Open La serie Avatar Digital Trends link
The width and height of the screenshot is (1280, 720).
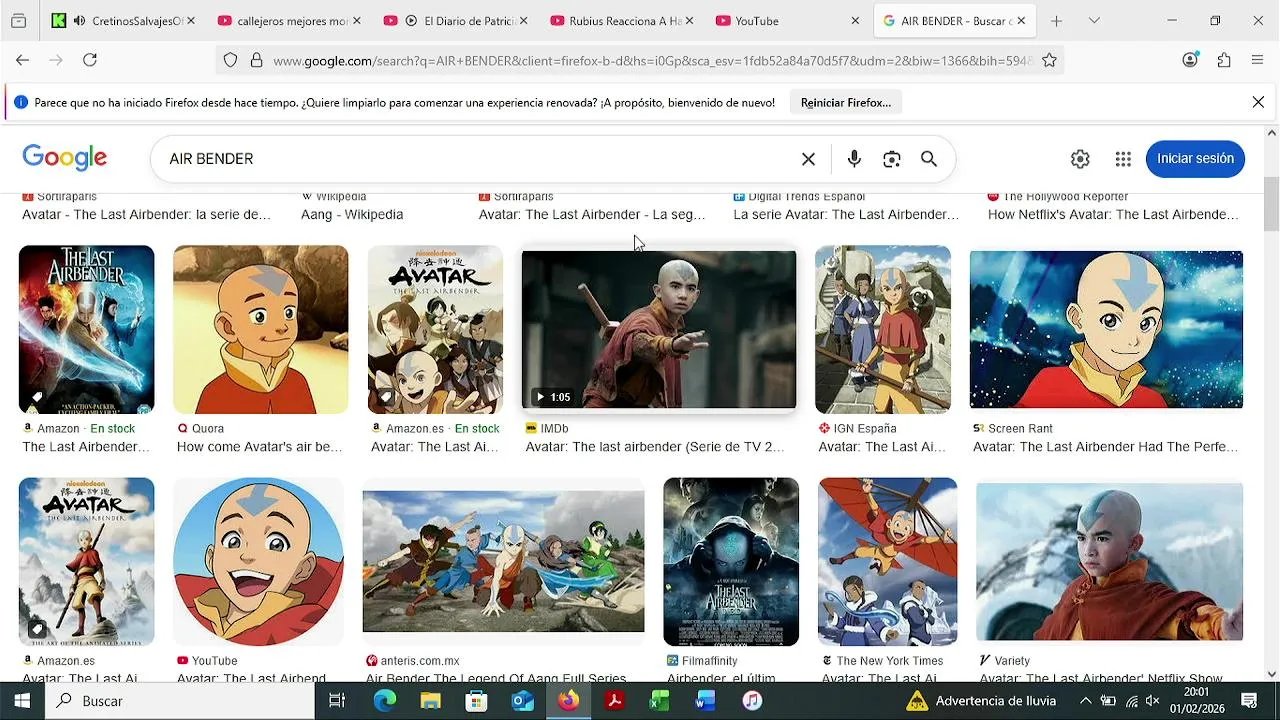point(846,215)
